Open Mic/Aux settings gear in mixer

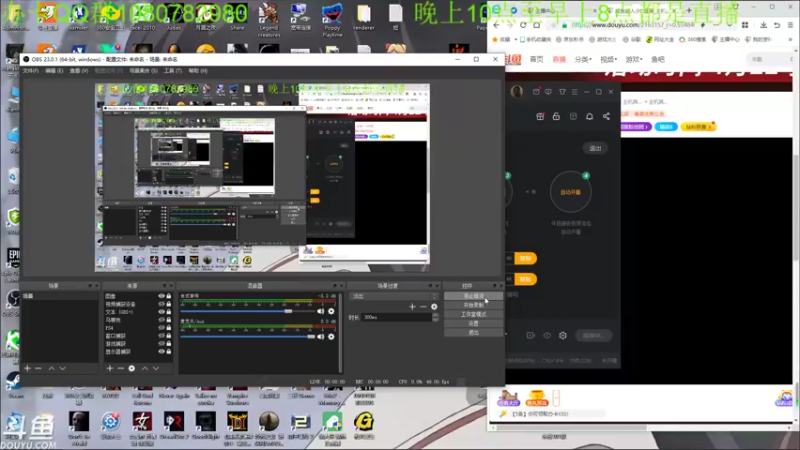click(331, 337)
